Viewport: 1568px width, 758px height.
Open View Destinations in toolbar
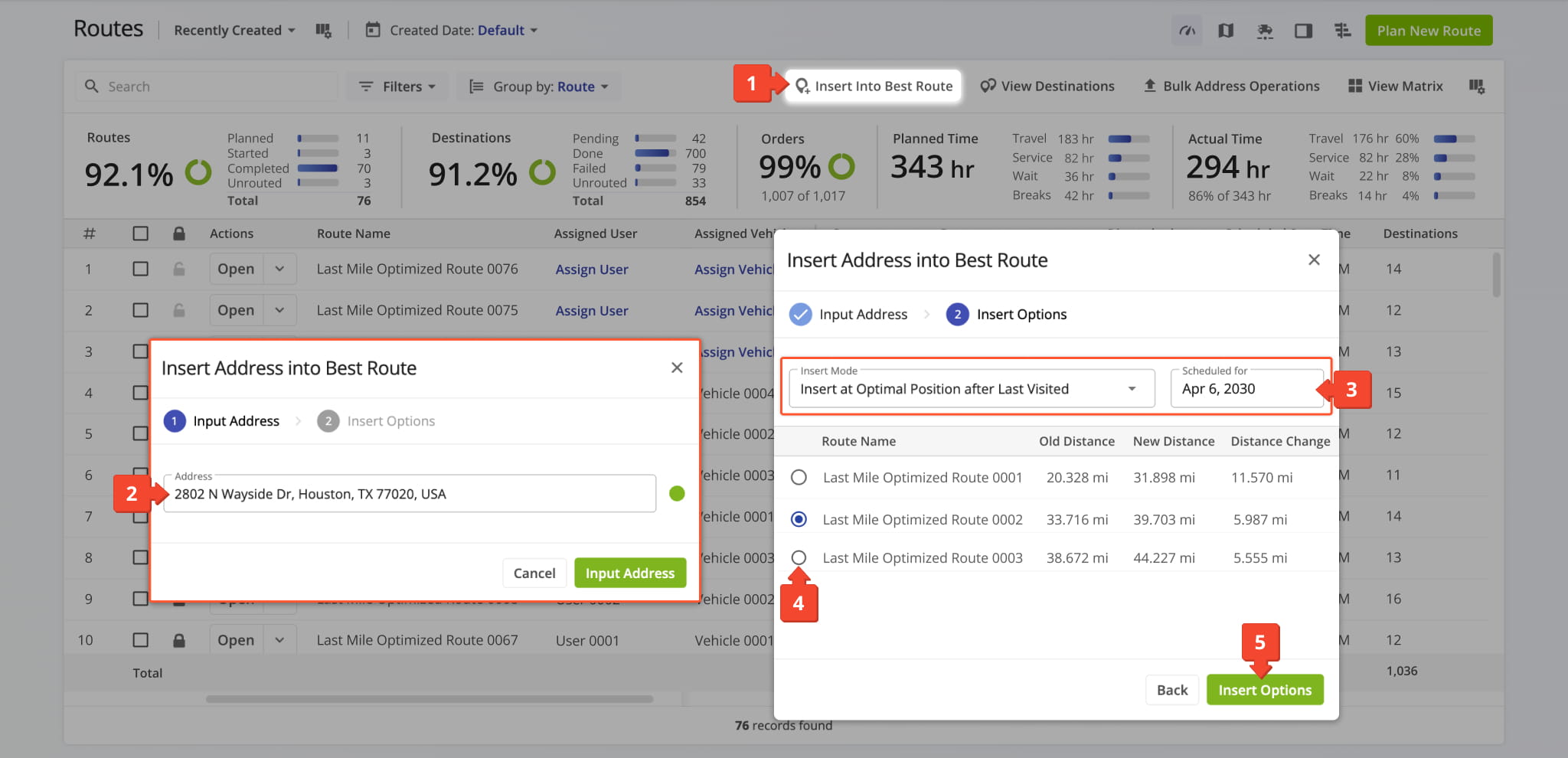(x=1047, y=87)
